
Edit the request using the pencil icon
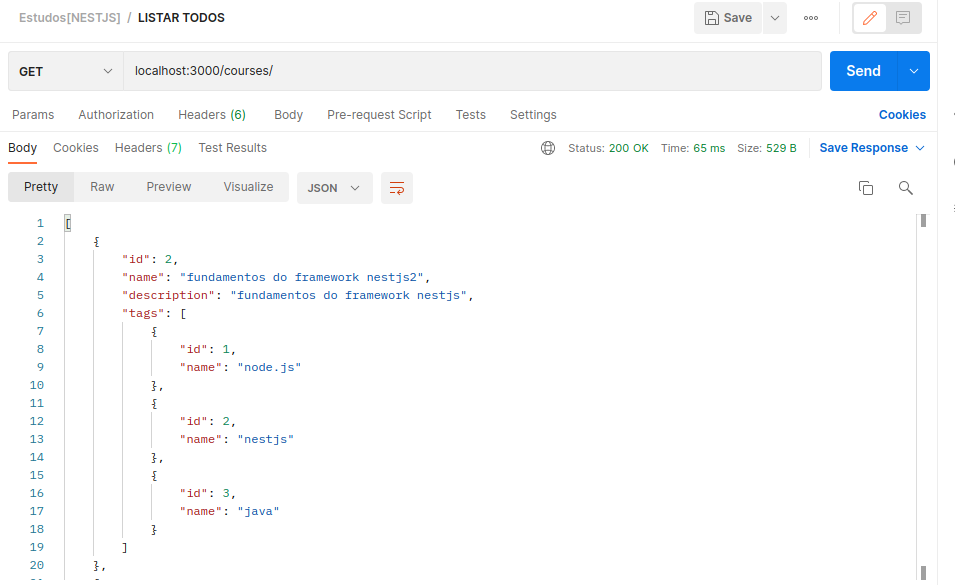click(x=869, y=17)
